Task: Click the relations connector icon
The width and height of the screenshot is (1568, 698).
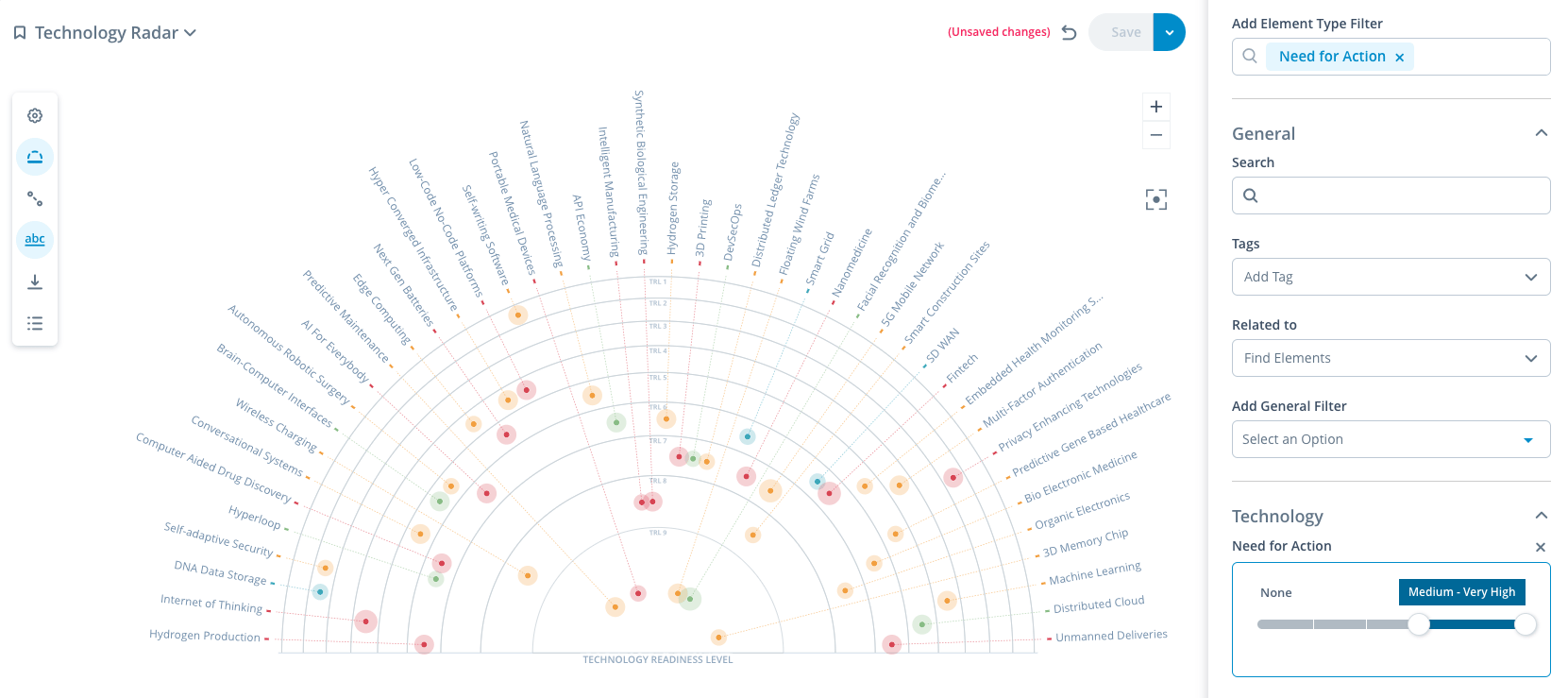Action: [35, 198]
